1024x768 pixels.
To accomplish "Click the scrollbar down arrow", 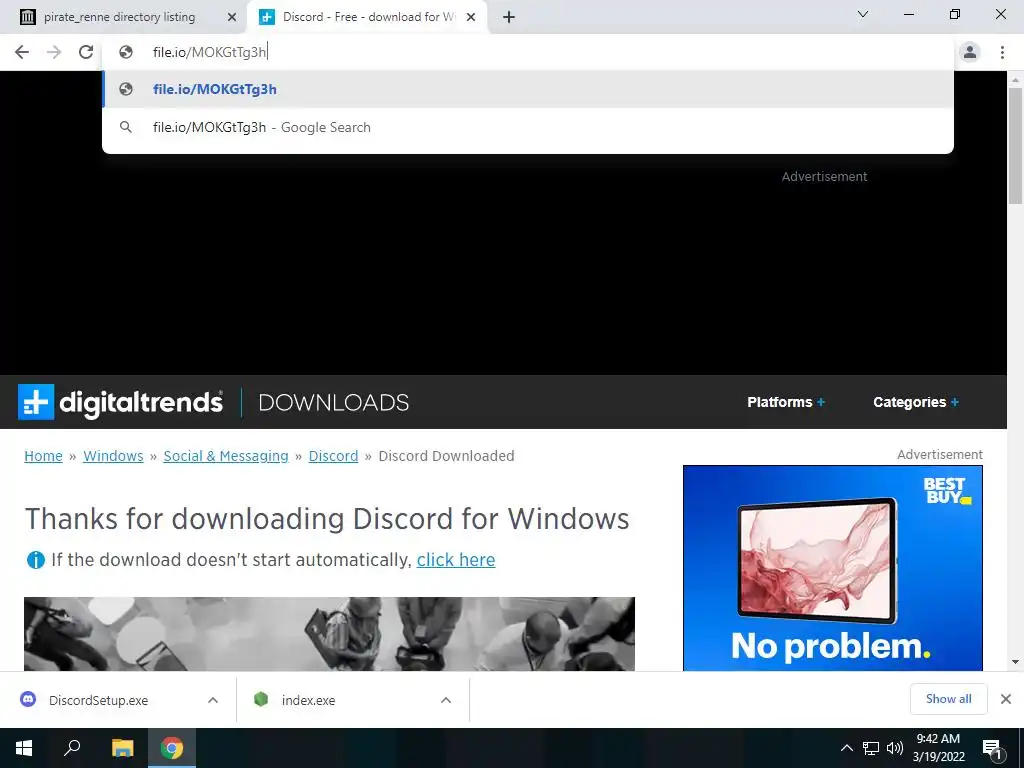I will (1015, 662).
